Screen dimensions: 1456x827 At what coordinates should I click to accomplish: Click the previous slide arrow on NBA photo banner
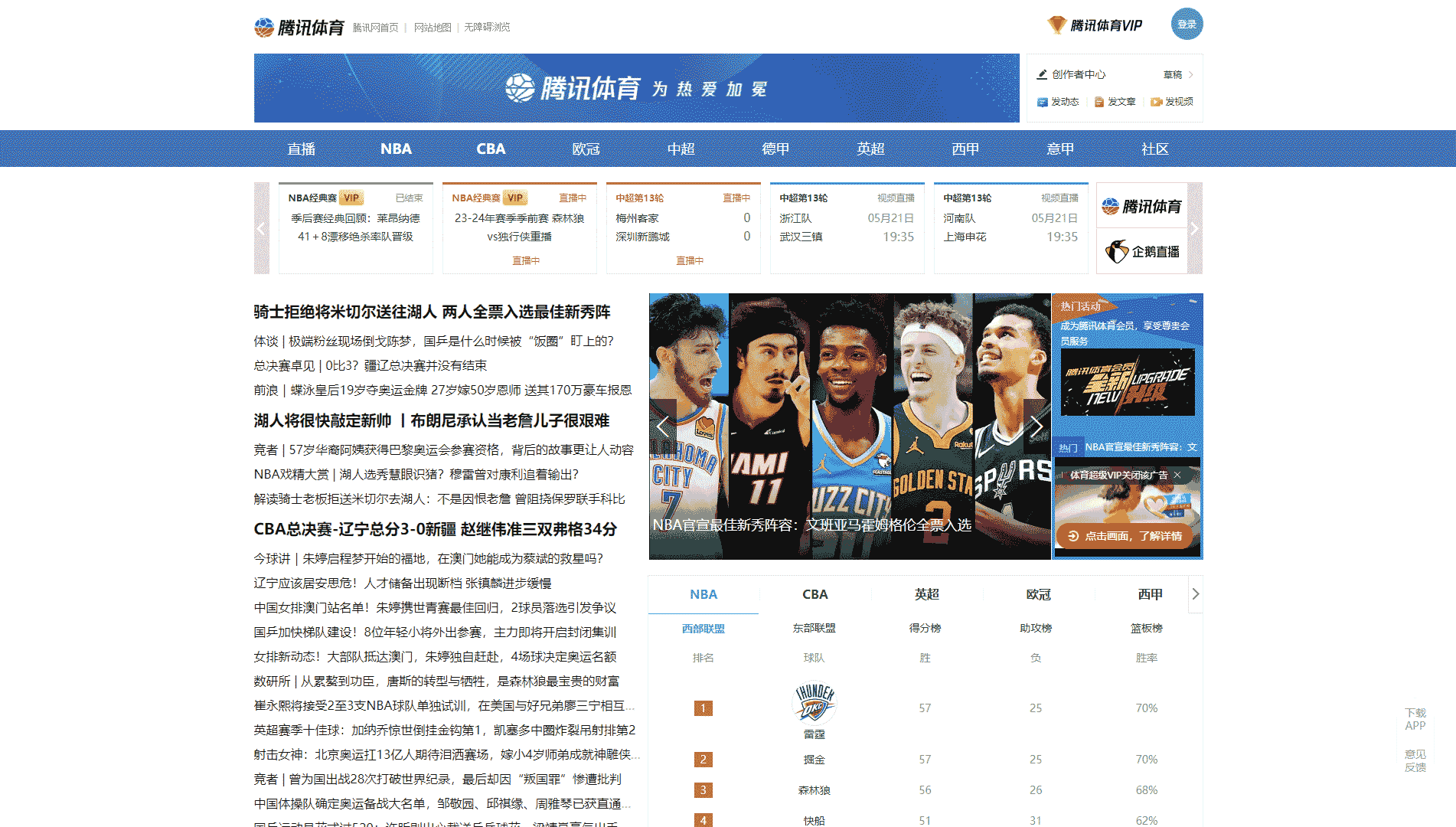pyautogui.click(x=663, y=427)
